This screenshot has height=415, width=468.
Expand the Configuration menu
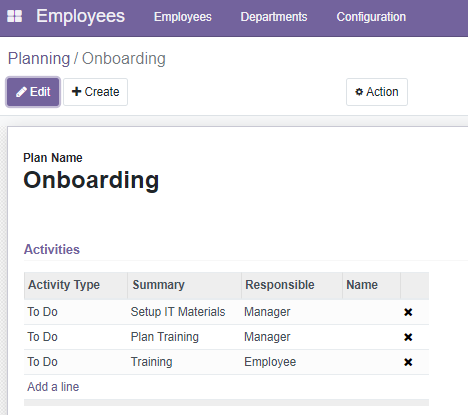point(371,17)
